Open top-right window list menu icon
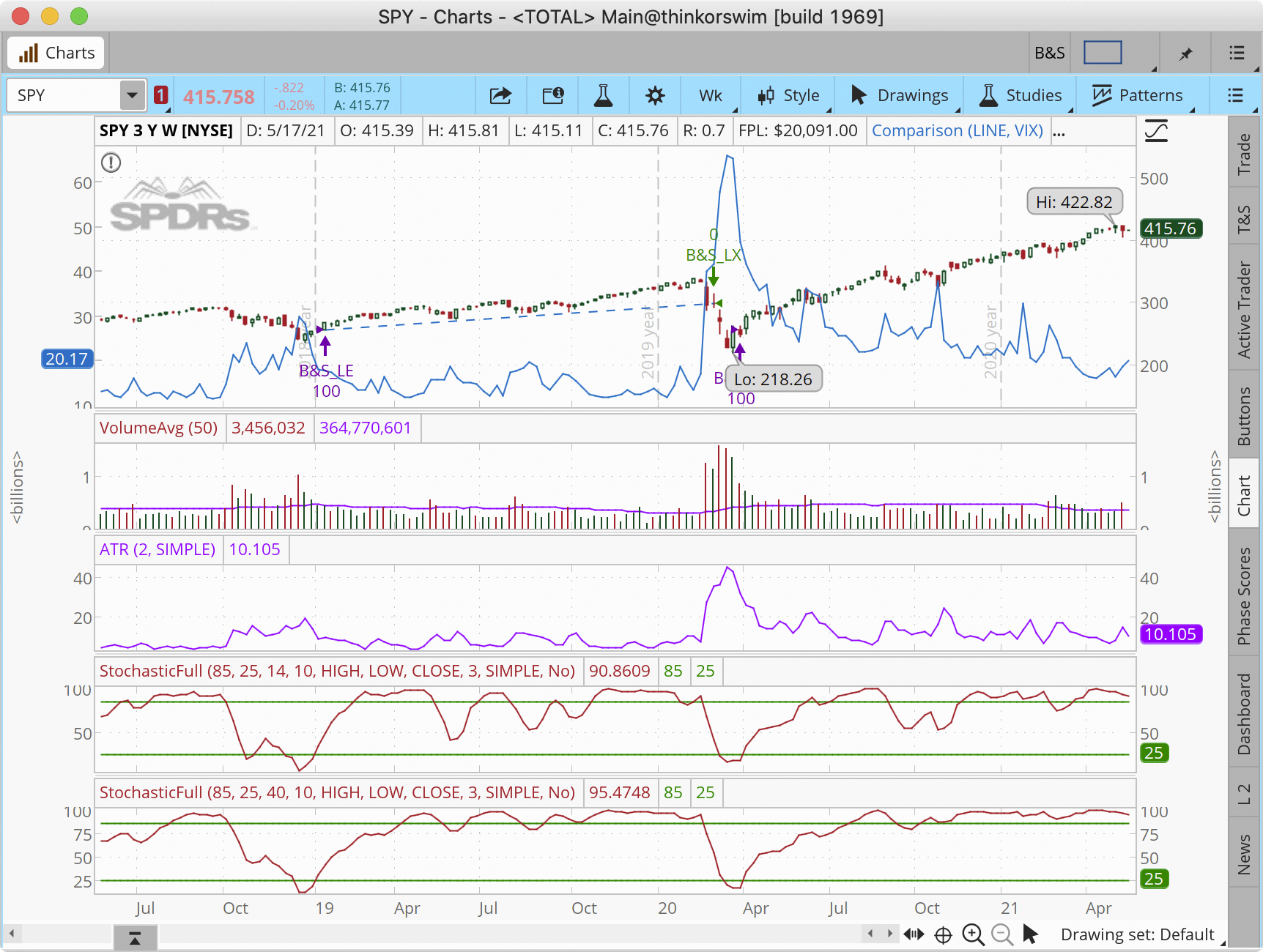 1237,53
